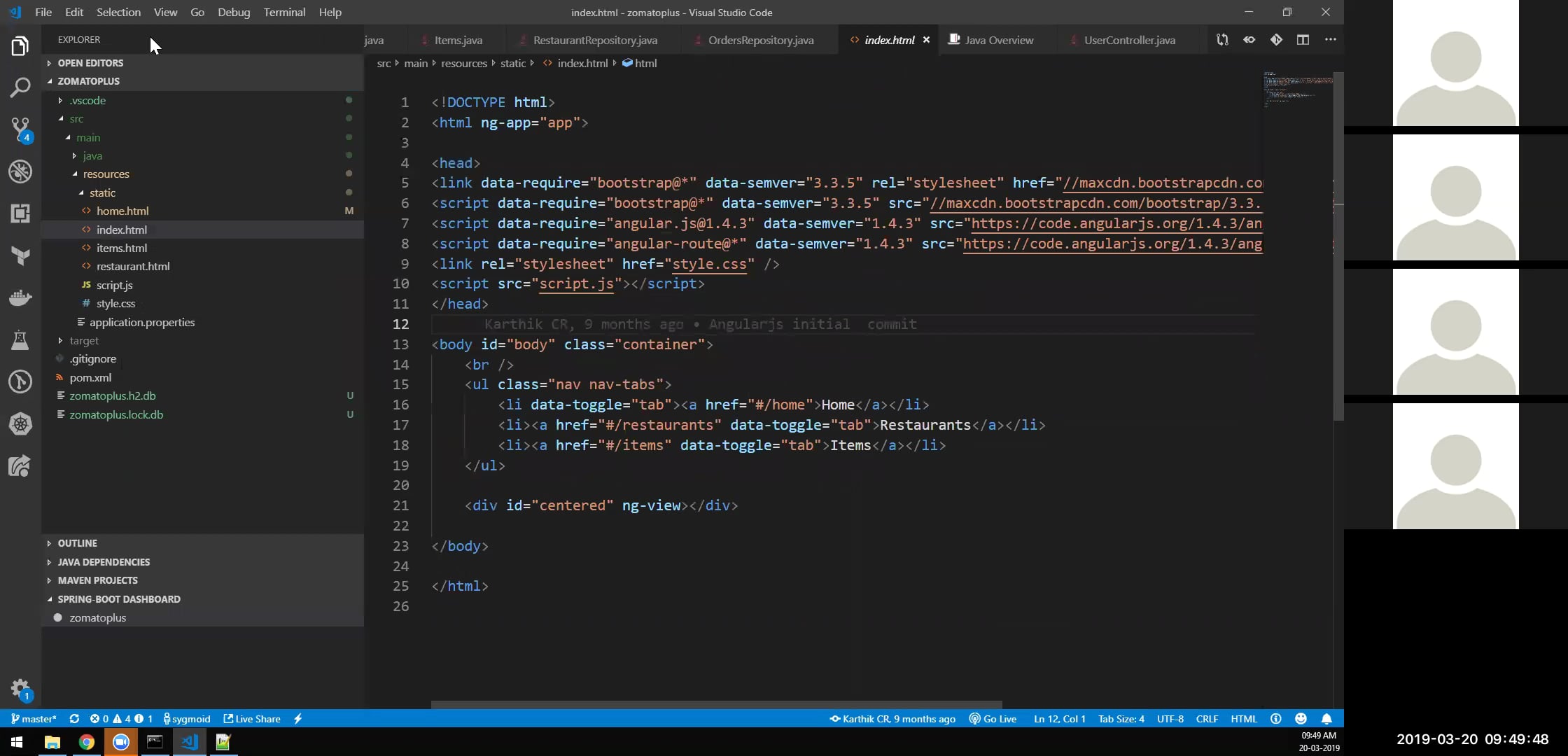Split the editor right
Viewport: 1568px width, 756px height.
(1303, 40)
